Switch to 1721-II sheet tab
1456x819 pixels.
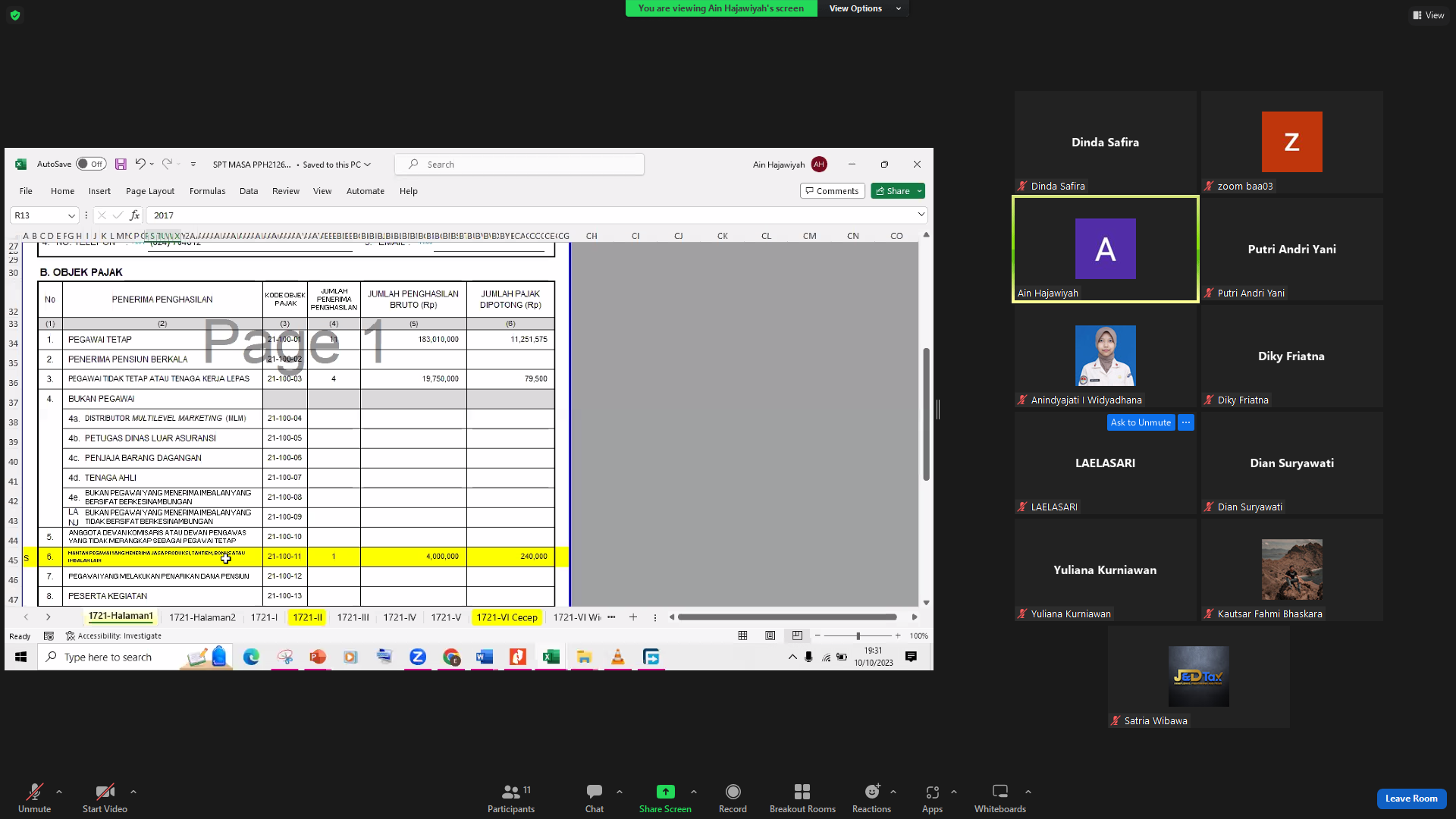coord(308,617)
